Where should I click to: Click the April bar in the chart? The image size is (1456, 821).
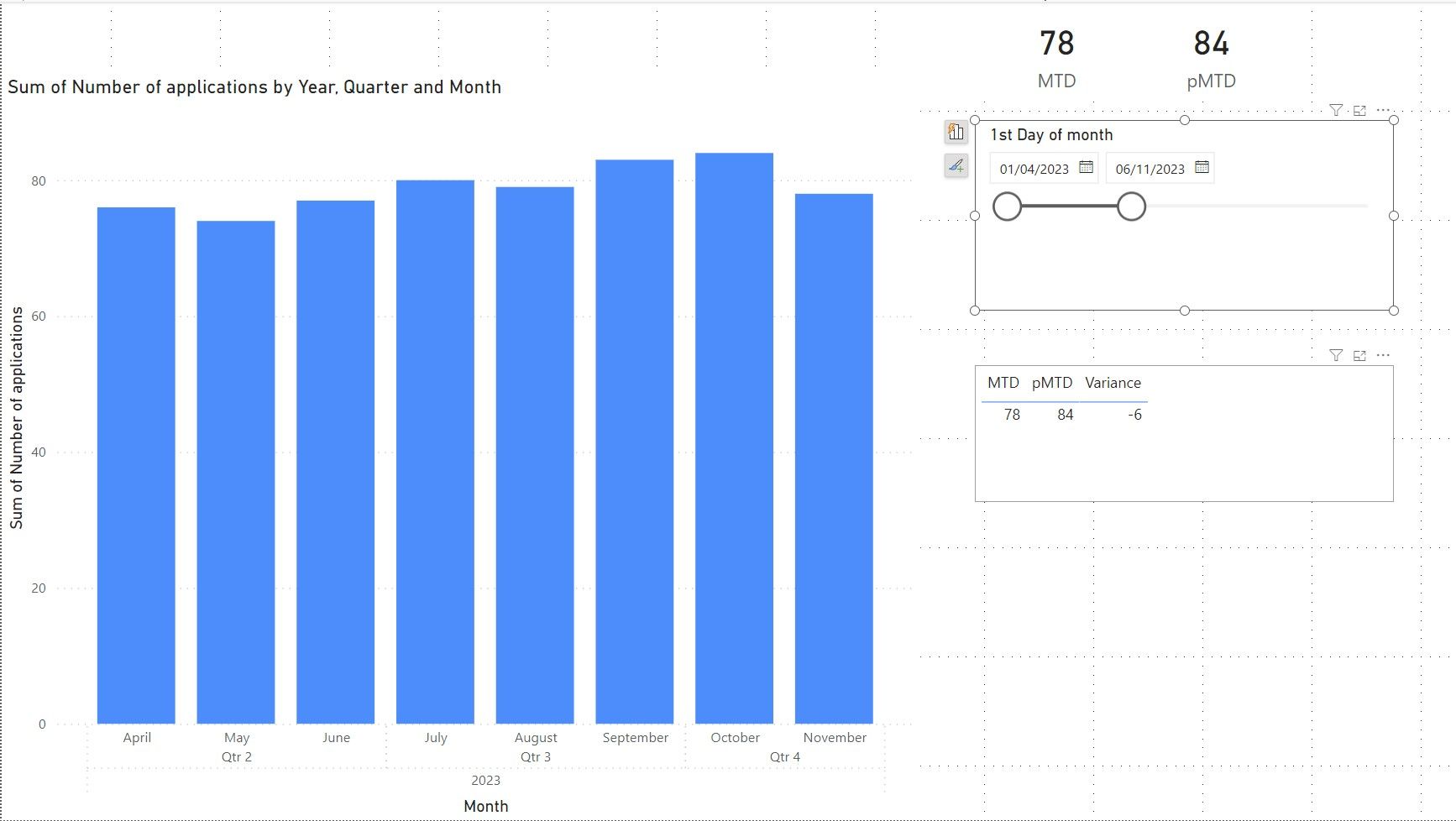click(136, 465)
